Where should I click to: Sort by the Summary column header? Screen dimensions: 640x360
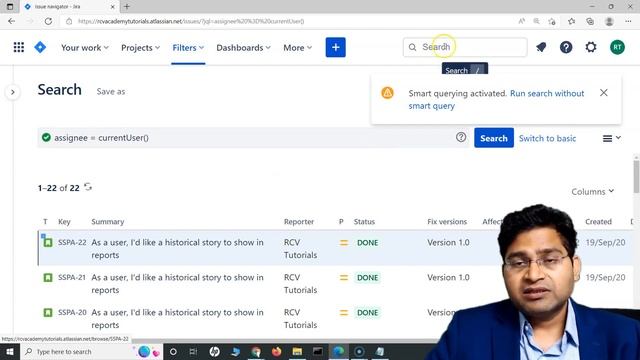108,222
